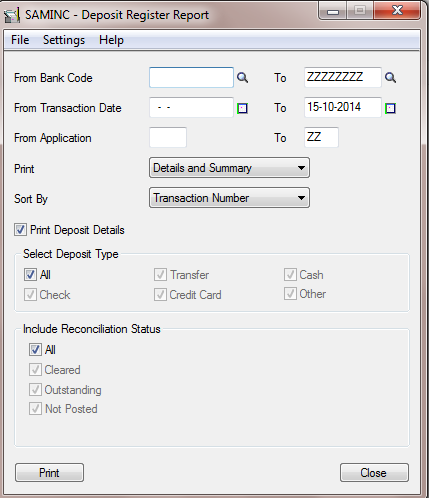Screen dimensions: 429x498
Task: Click the To Transaction Date field 15-10-2014
Action: 343,107
